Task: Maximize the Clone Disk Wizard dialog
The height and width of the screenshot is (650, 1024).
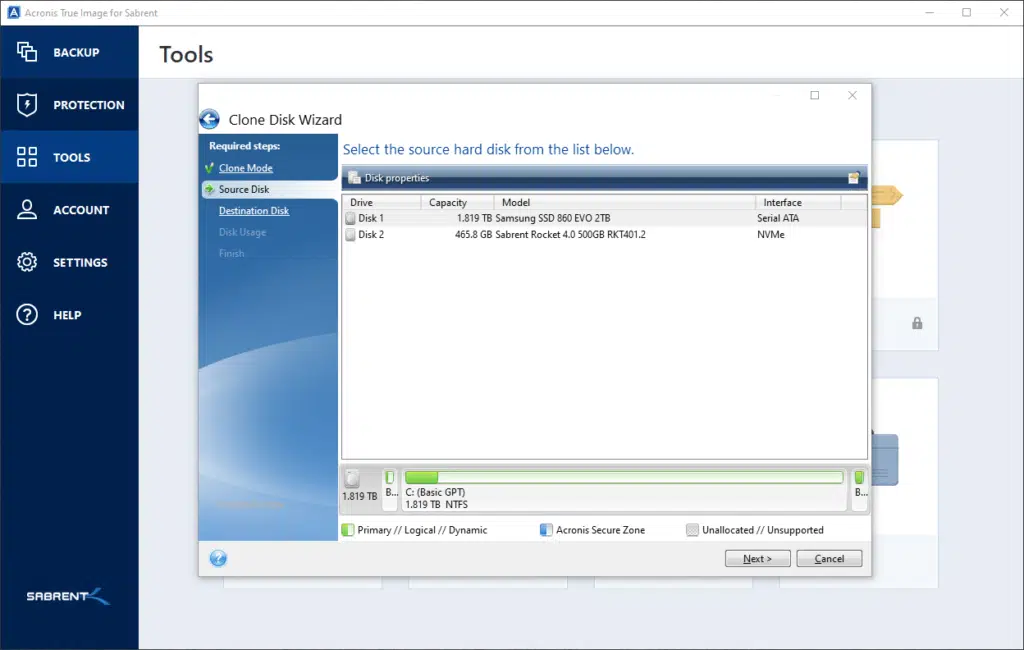Action: click(x=814, y=95)
